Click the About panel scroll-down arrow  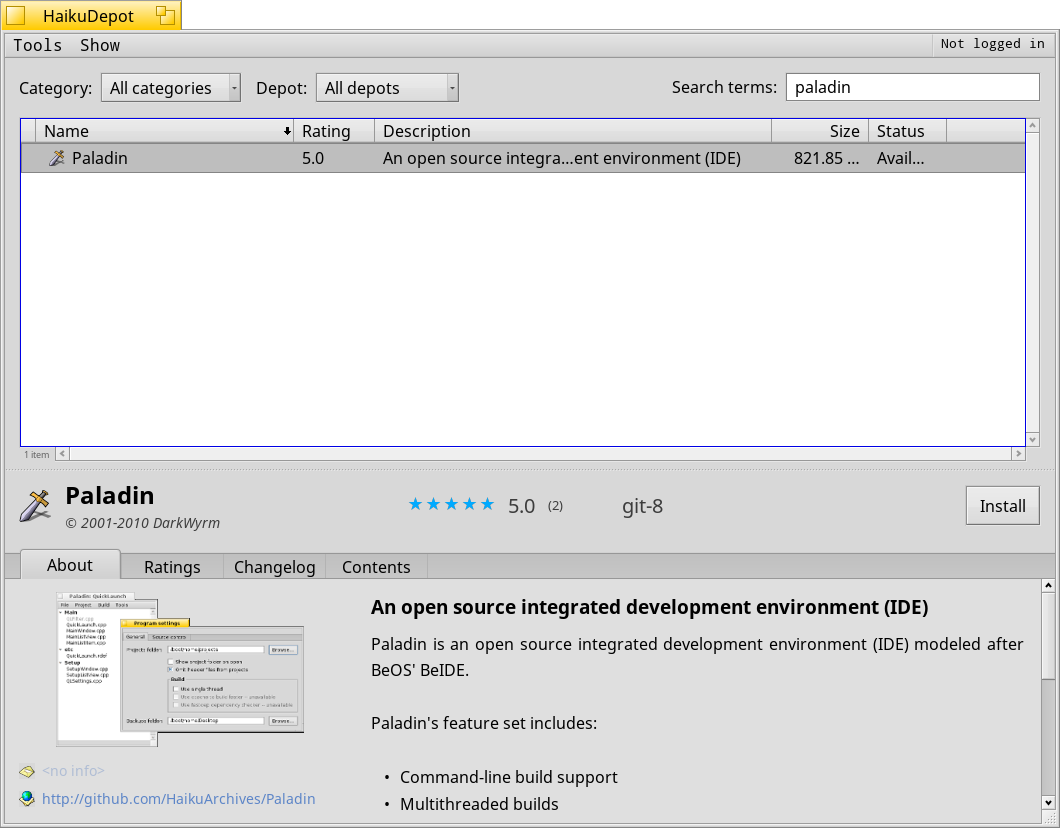pyautogui.click(x=1048, y=802)
